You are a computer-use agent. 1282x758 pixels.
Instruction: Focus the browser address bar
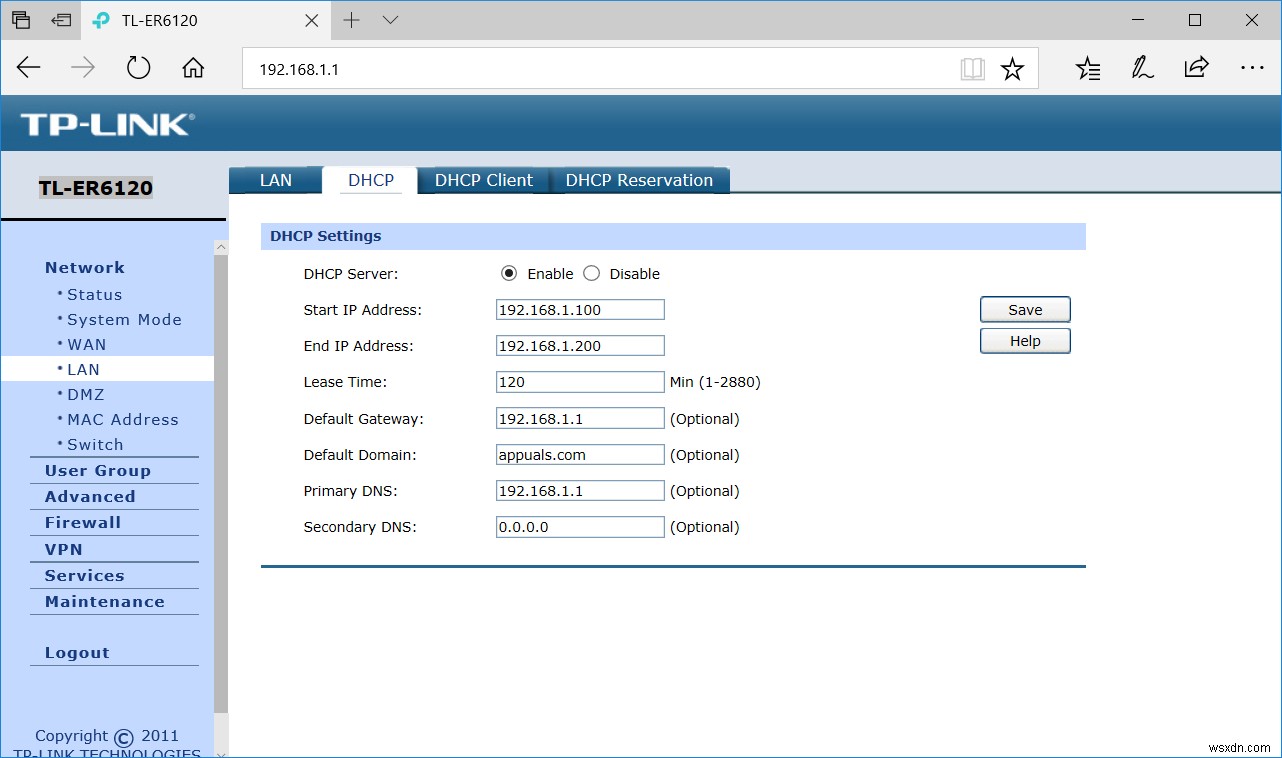(x=600, y=69)
